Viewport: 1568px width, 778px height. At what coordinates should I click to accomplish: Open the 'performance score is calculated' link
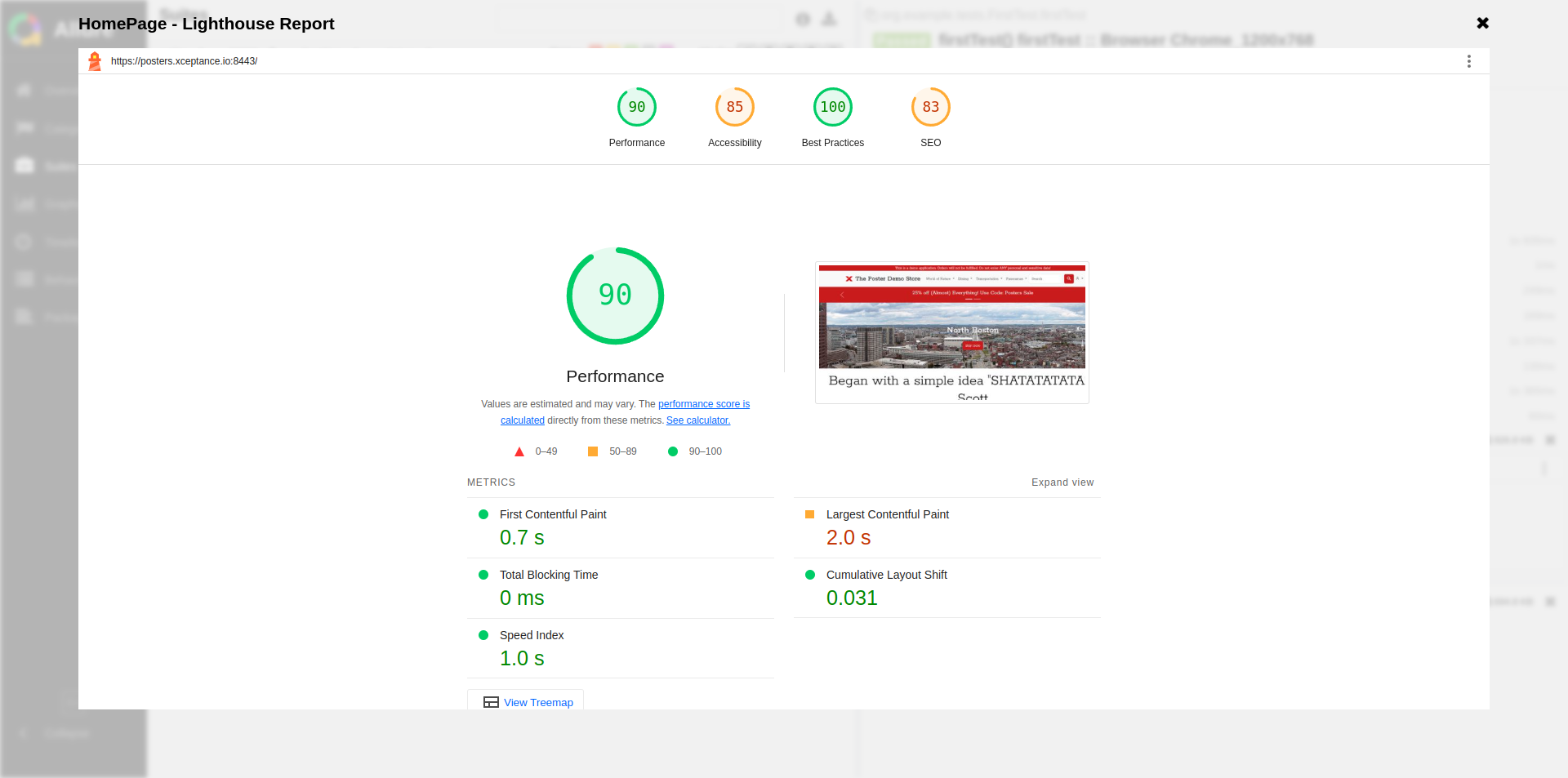tap(703, 404)
